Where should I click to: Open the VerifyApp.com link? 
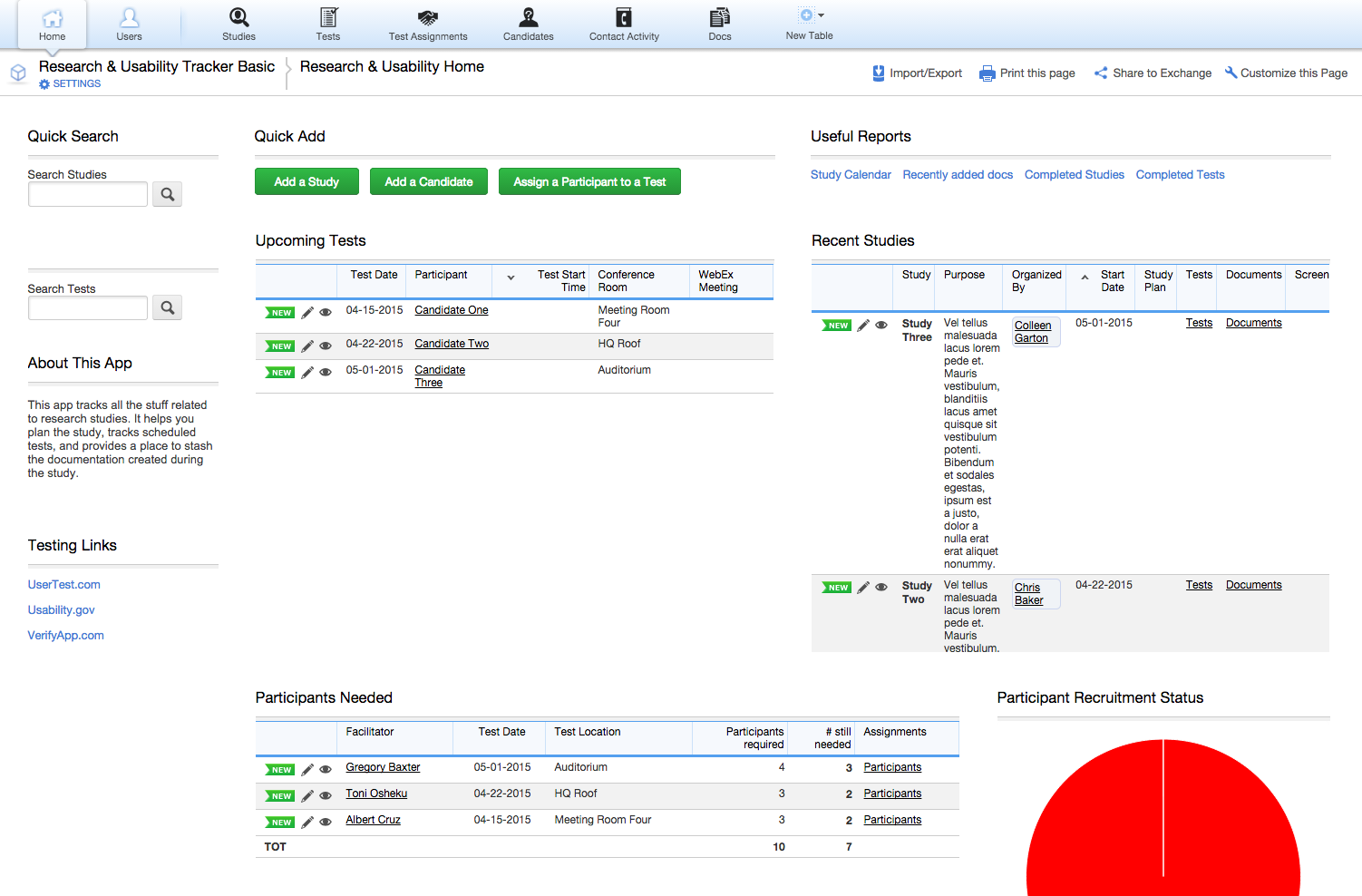65,636
